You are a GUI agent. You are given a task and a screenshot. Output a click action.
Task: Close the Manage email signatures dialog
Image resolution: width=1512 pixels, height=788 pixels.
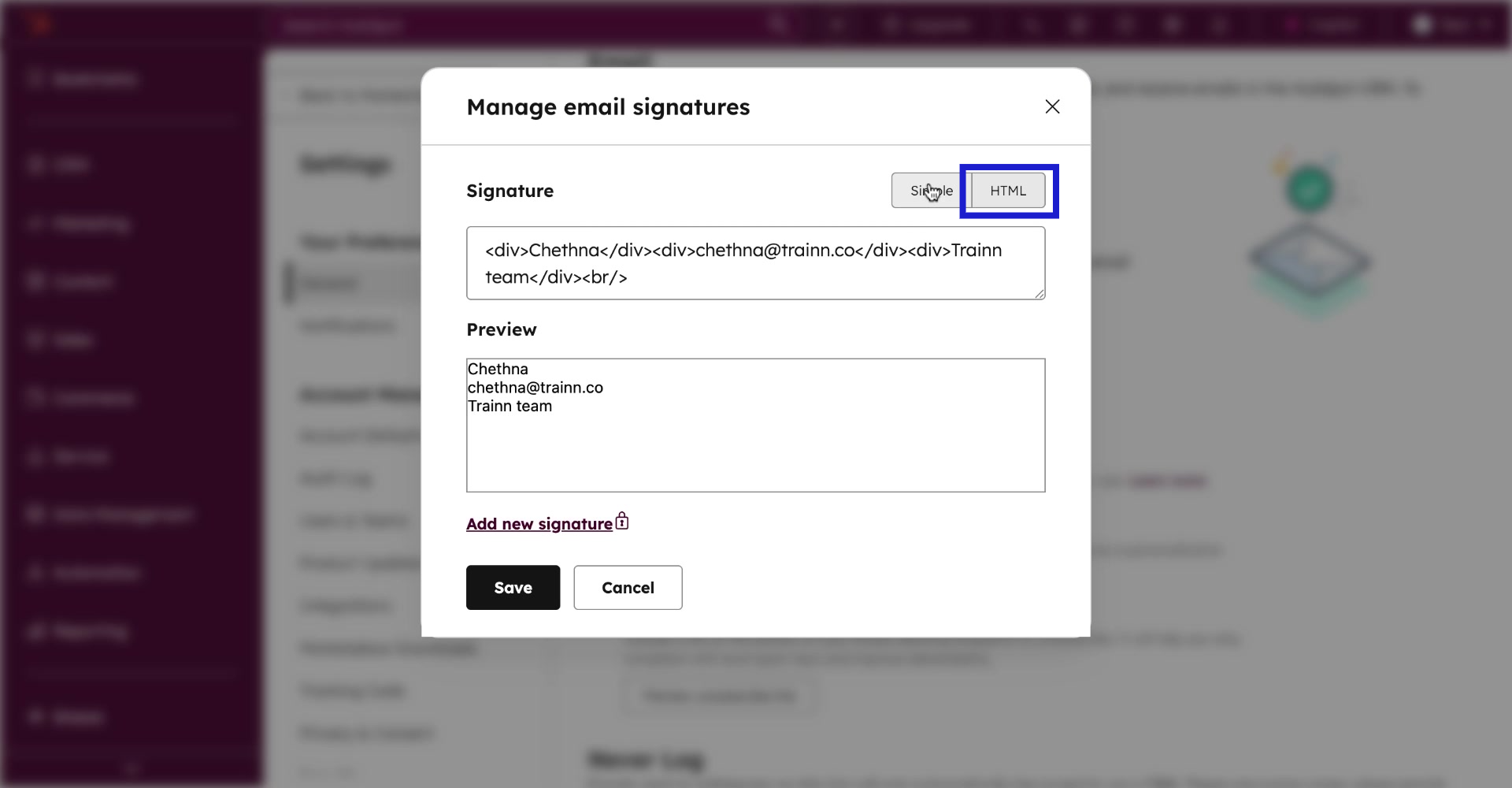pyautogui.click(x=1052, y=106)
